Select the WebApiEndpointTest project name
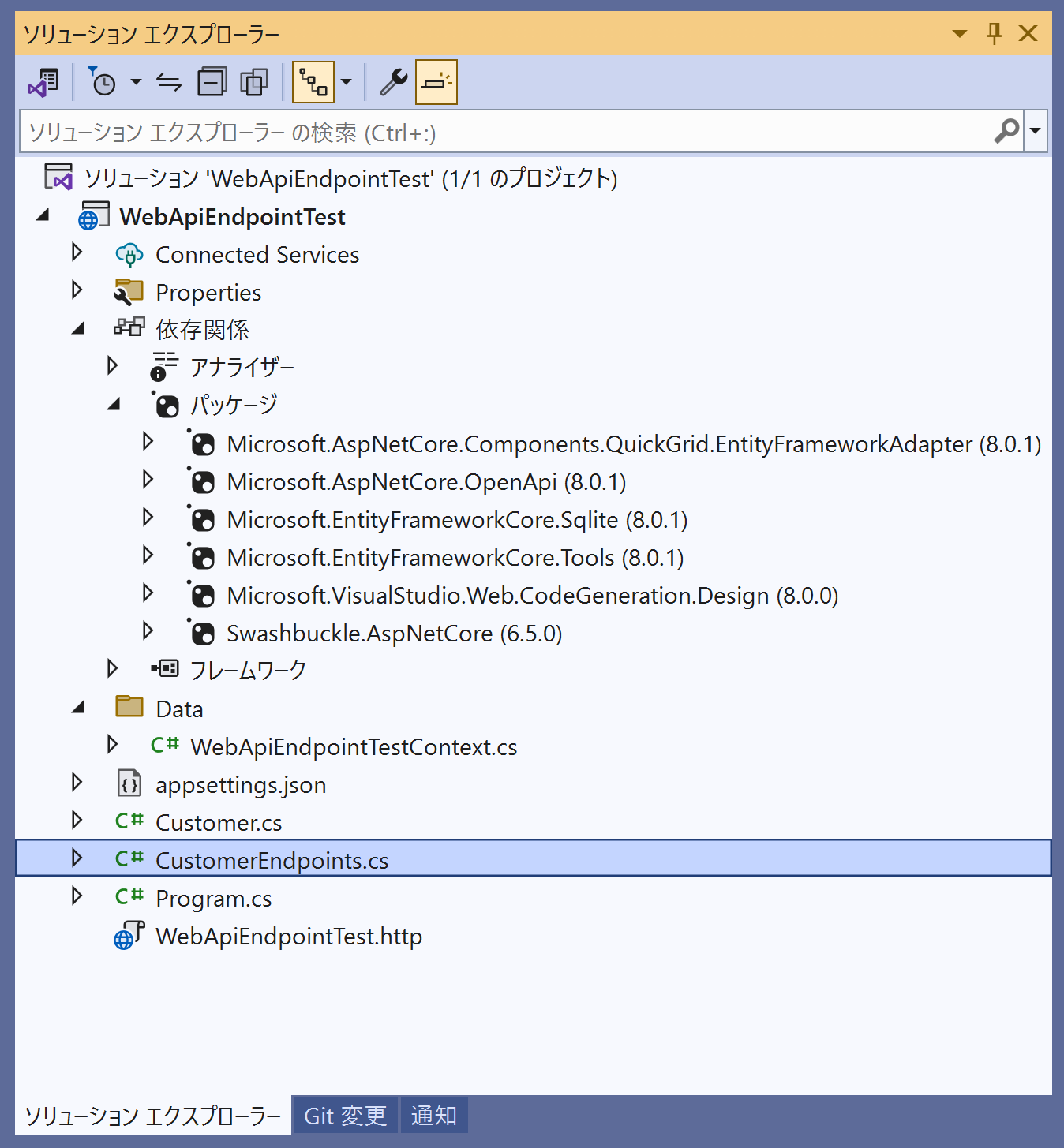Image resolution: width=1064 pixels, height=1148 pixels. point(232,217)
